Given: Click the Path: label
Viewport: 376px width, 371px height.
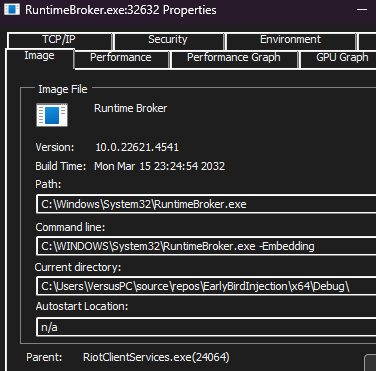Looking at the screenshot, I should 48,184.
